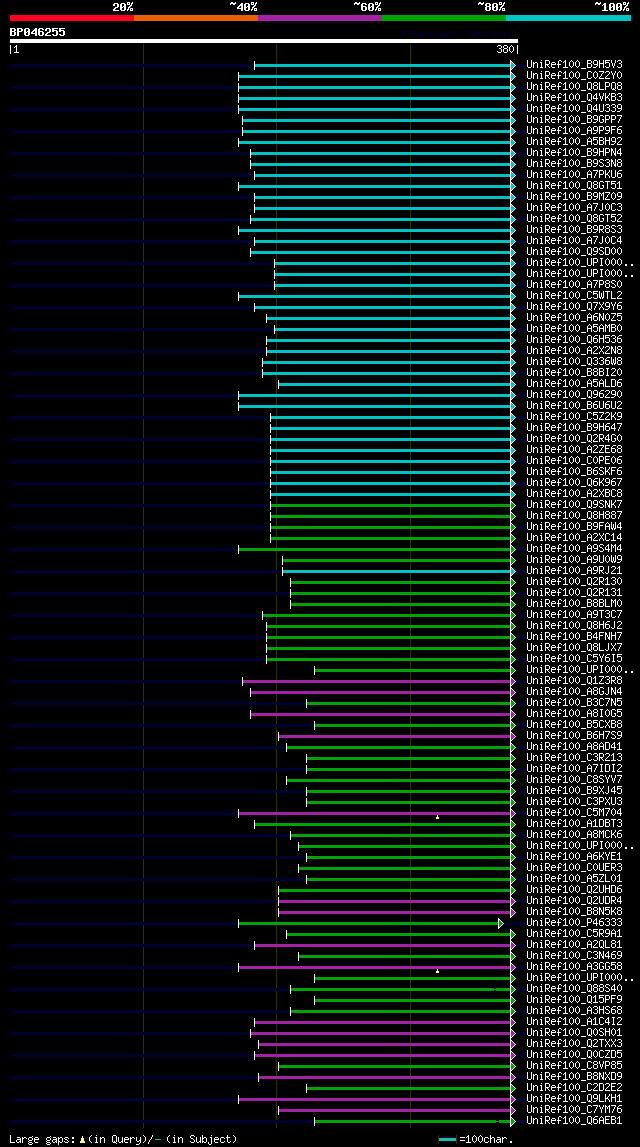Select the UniRef100_Q9LKH1 hit
The height and width of the screenshot is (1147, 640).
[574, 1099]
